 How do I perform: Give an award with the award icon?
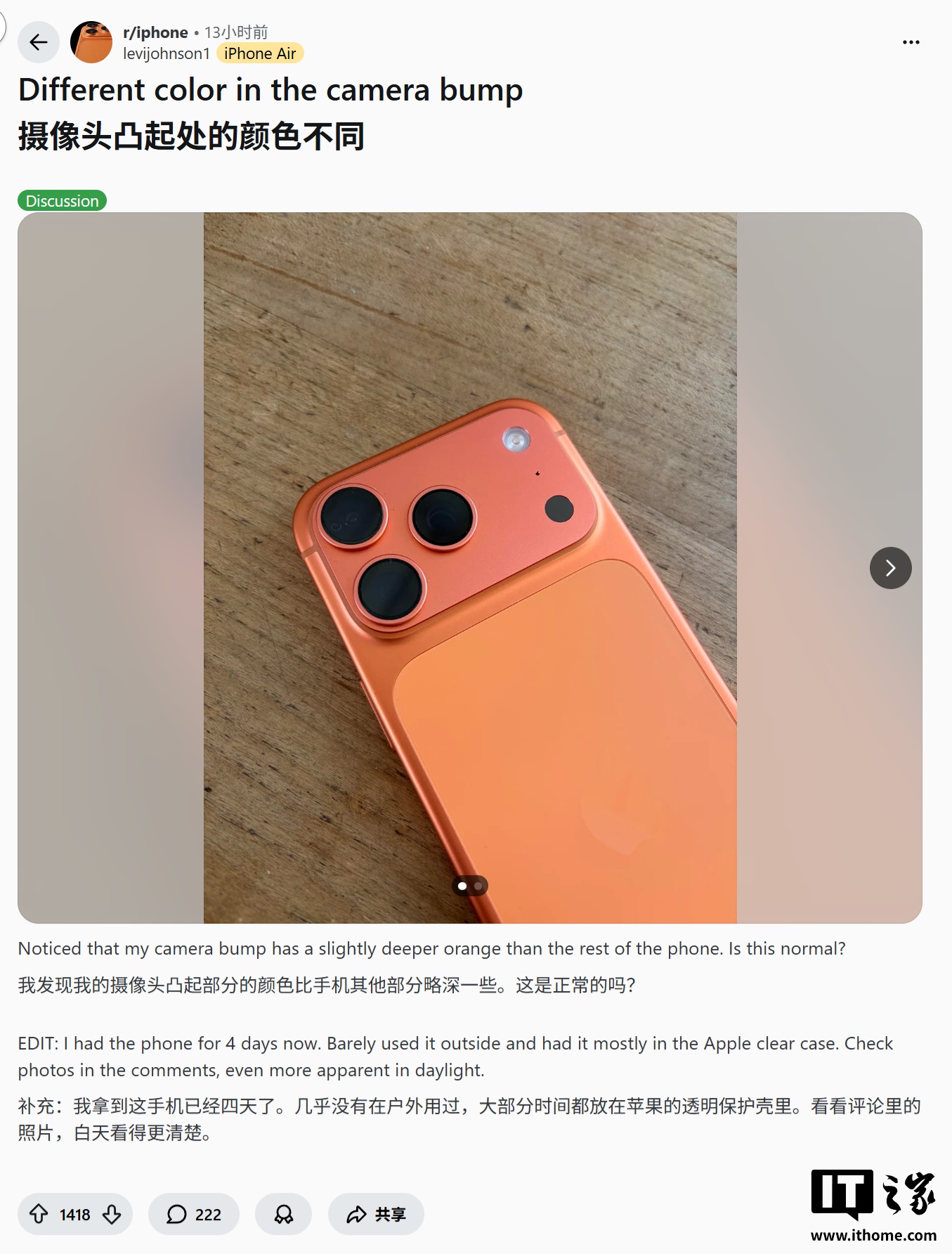point(283,1214)
